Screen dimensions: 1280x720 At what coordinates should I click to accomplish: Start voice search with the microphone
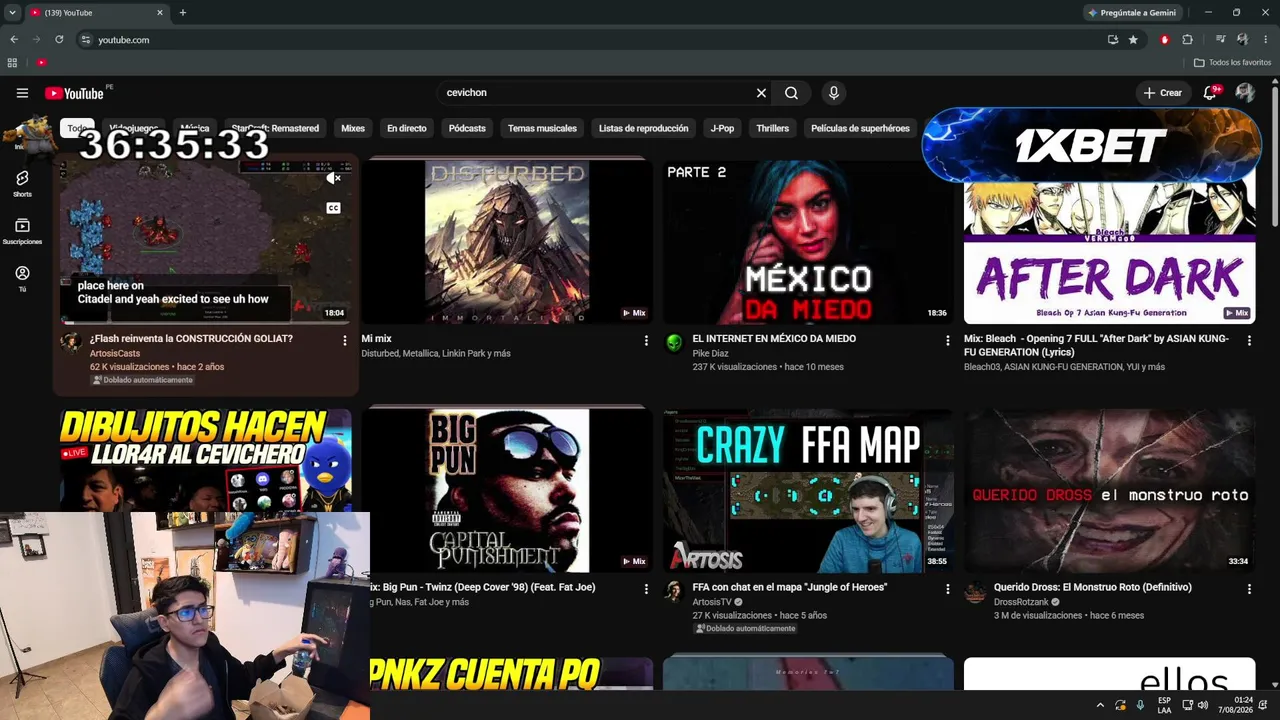click(834, 93)
